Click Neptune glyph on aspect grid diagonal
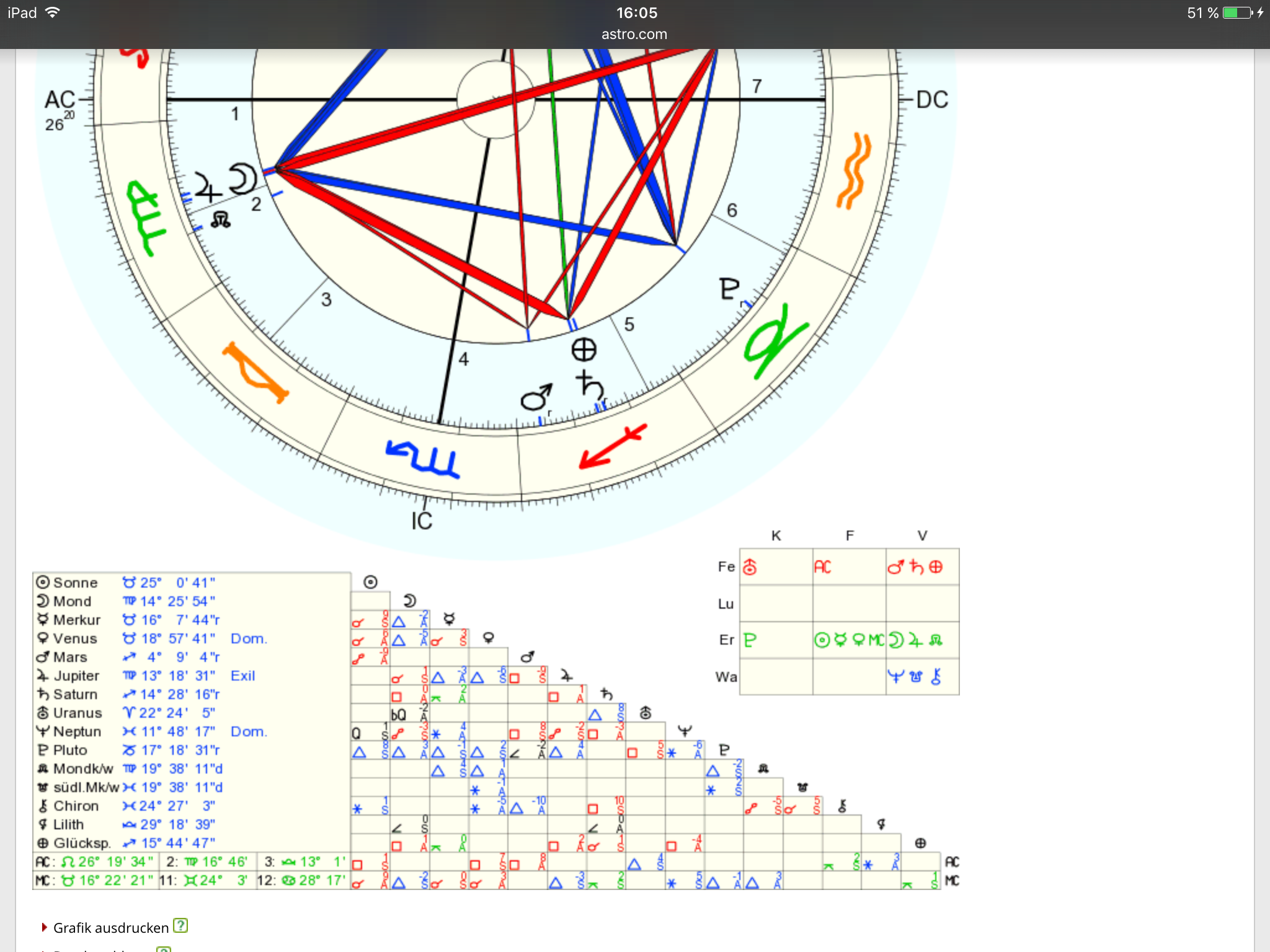1270x952 pixels. coord(685,731)
